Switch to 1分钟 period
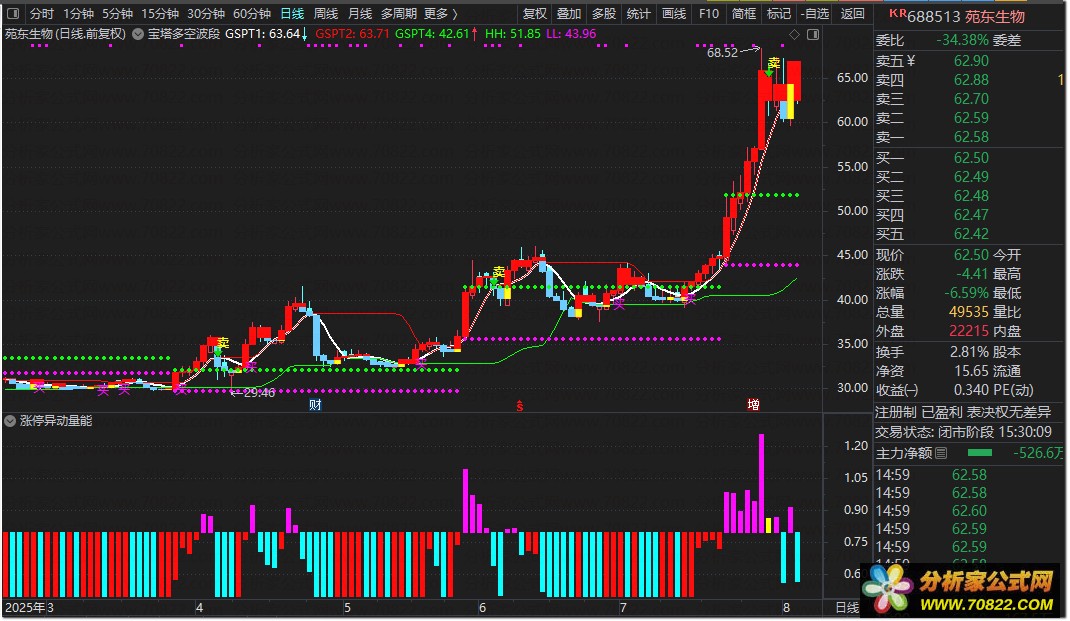The image size is (1070, 621). (78, 14)
